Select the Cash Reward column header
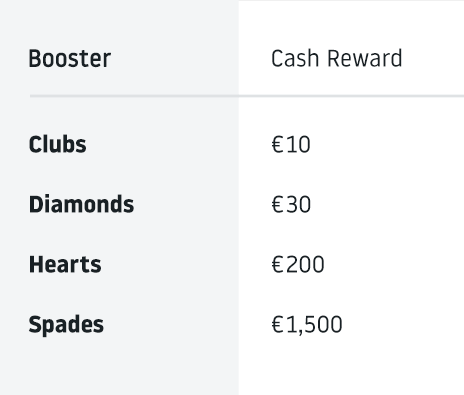 337,59
